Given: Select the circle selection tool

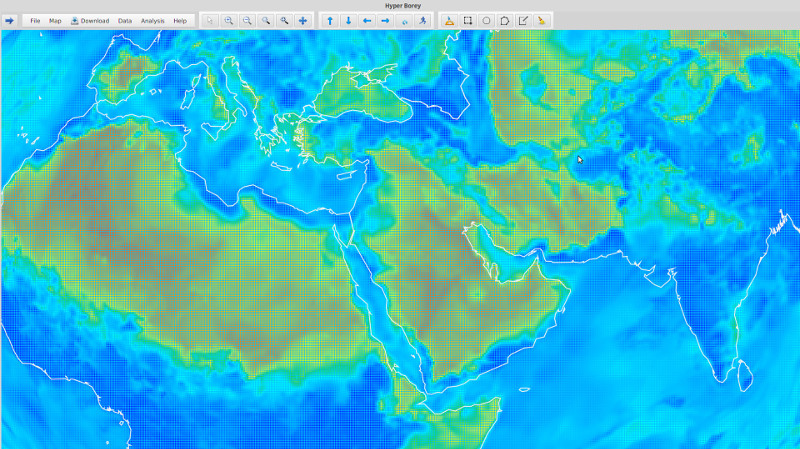Looking at the screenshot, I should pyautogui.click(x=486, y=21).
